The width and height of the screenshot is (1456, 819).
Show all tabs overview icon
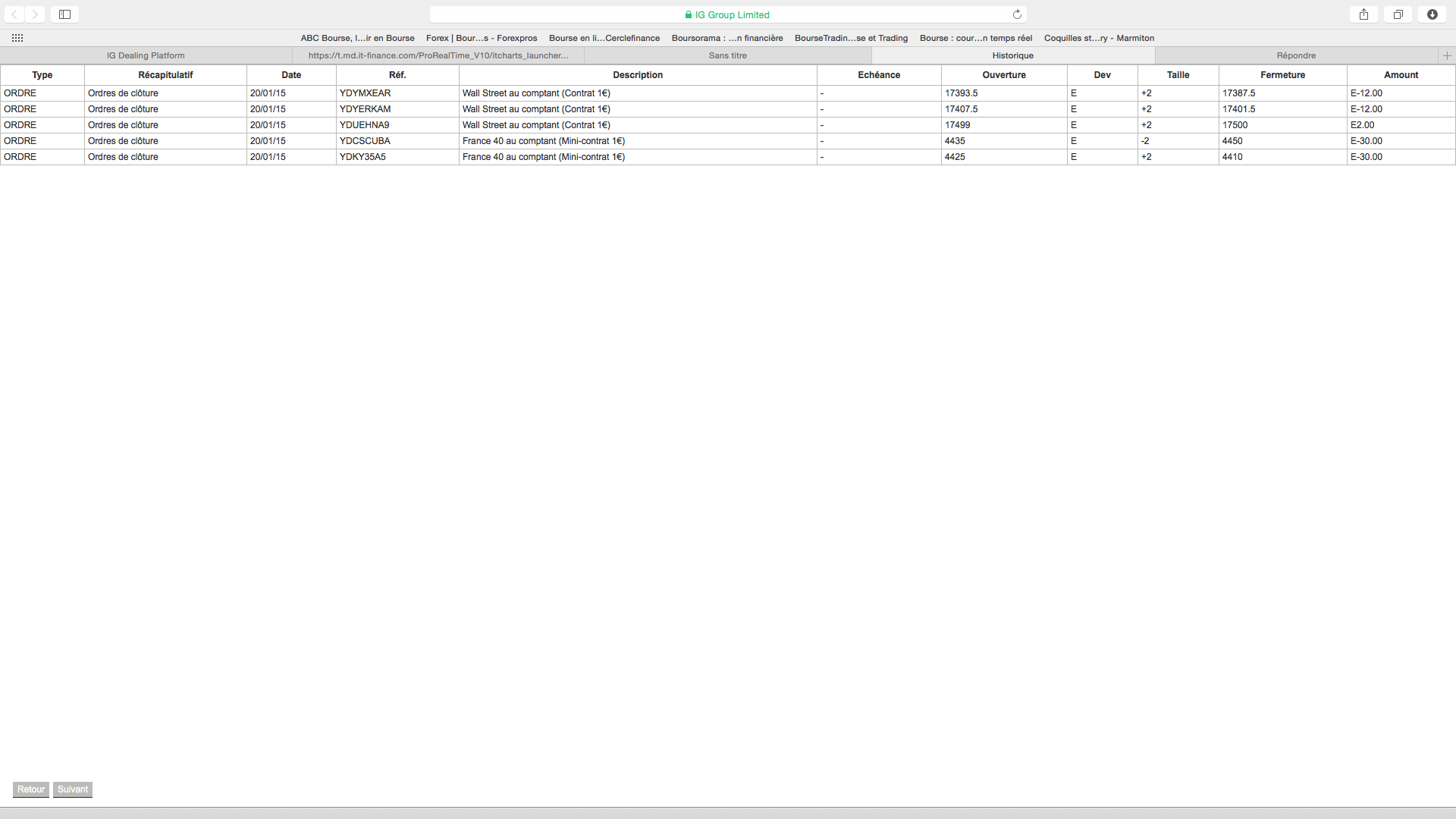click(1398, 14)
